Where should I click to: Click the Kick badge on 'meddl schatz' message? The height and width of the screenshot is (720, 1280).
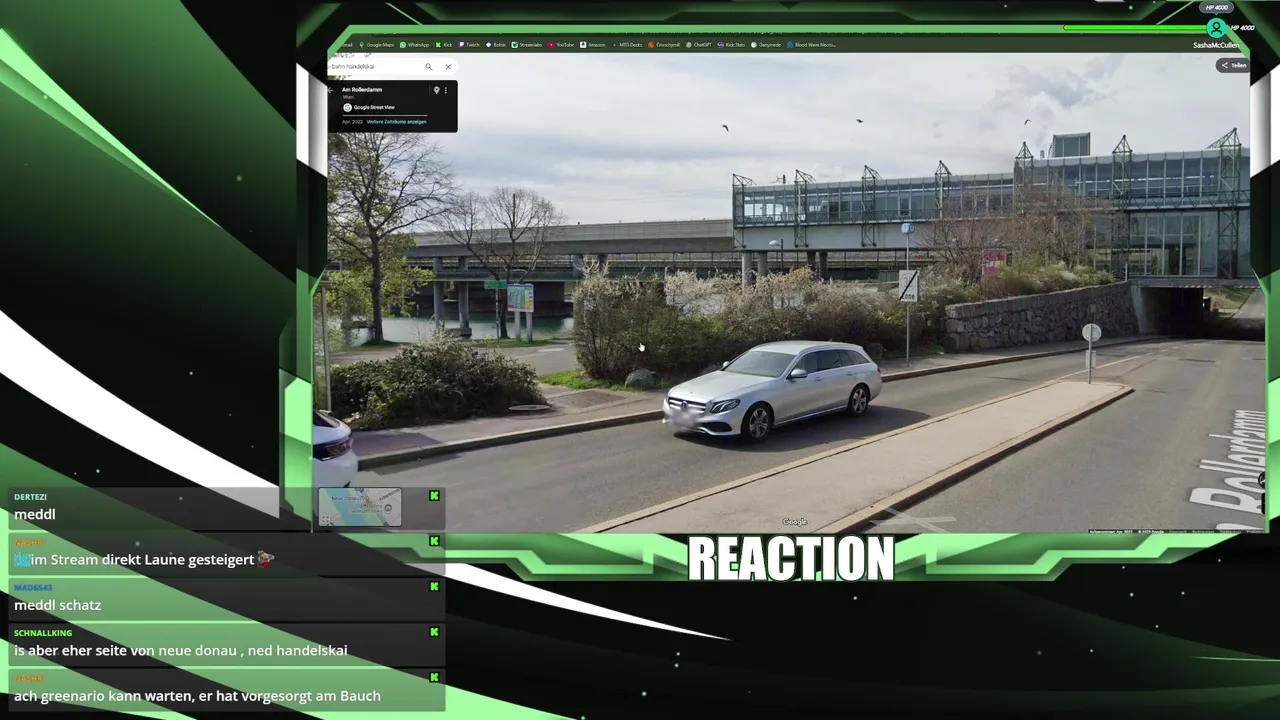point(434,587)
